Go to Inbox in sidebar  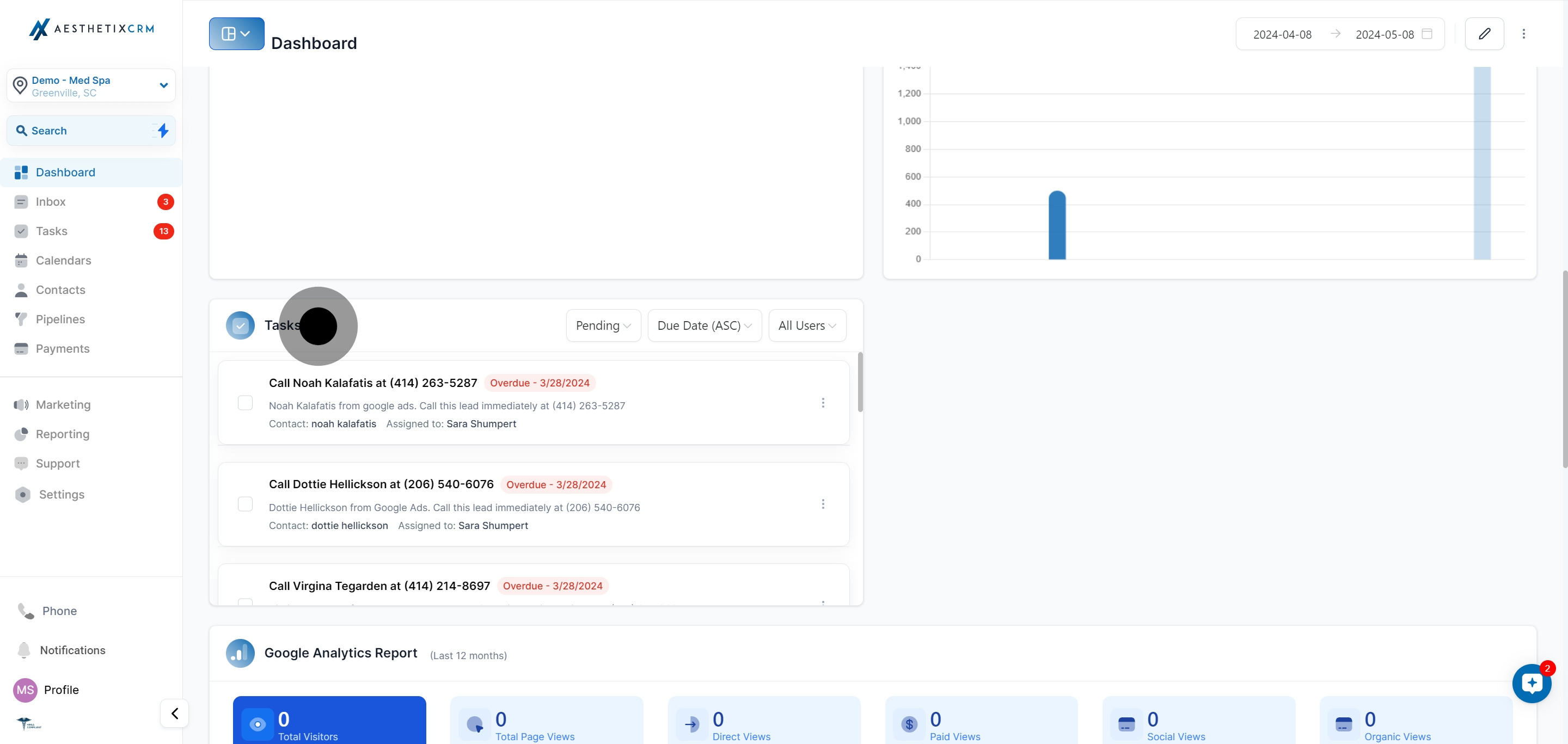point(51,202)
